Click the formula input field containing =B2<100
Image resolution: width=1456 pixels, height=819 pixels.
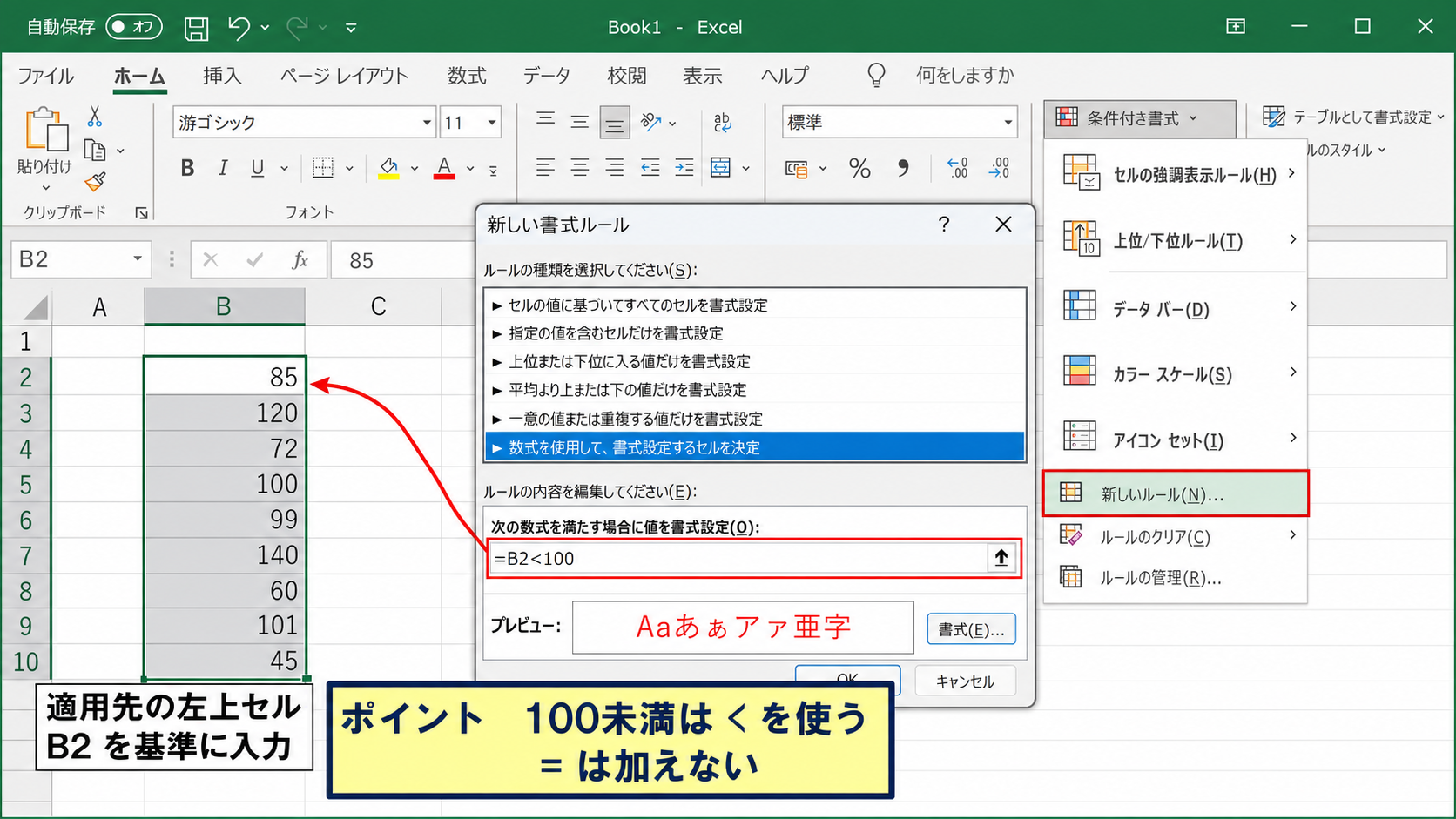click(x=738, y=558)
